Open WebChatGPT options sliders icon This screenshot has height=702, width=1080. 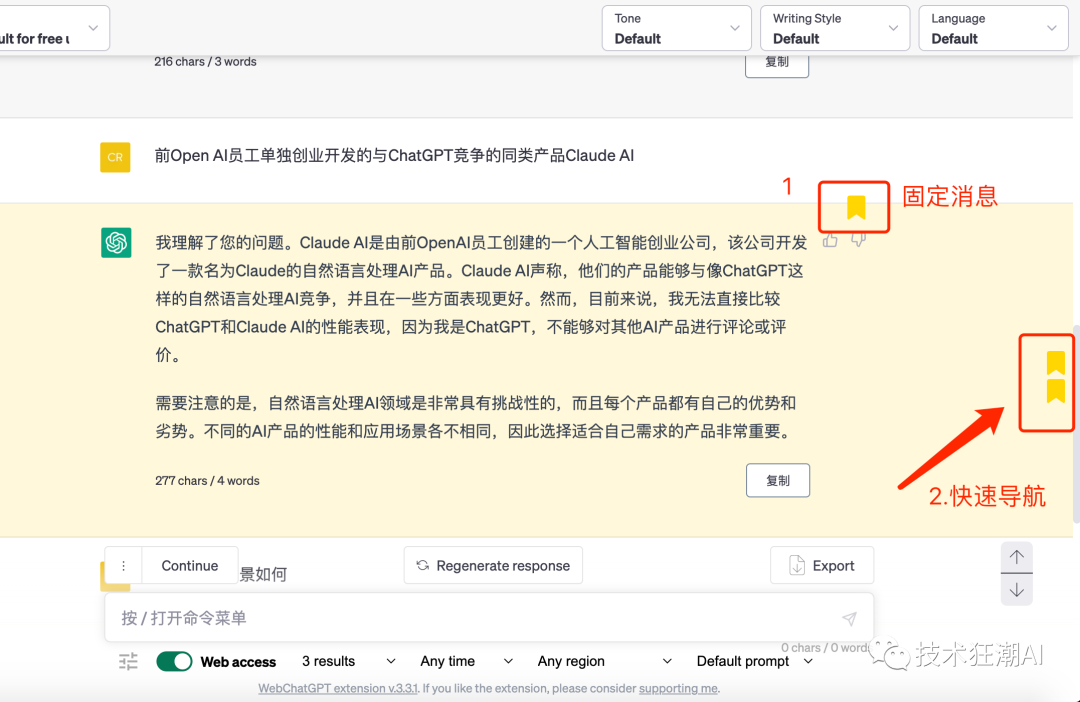128,661
